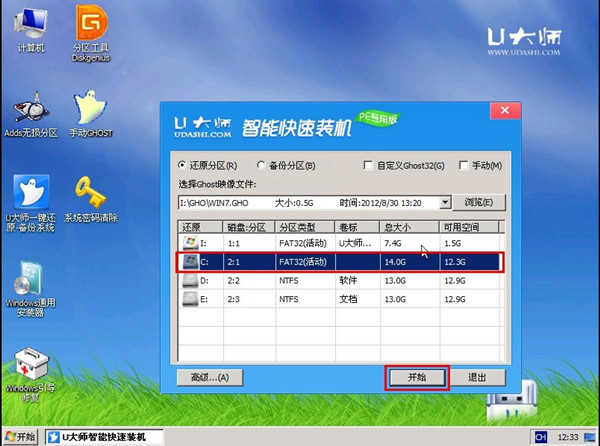The width and height of the screenshot is (600, 446).
Task: Tick the 手动(M) checkbox
Action: point(463,166)
